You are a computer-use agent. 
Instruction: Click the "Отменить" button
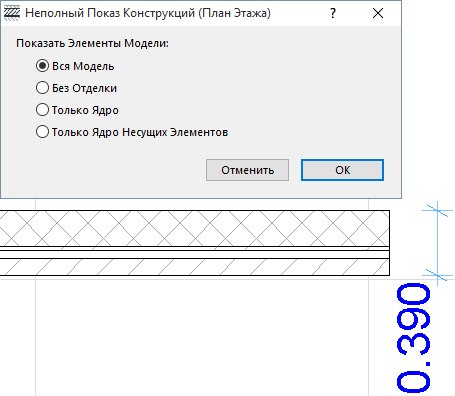247,170
